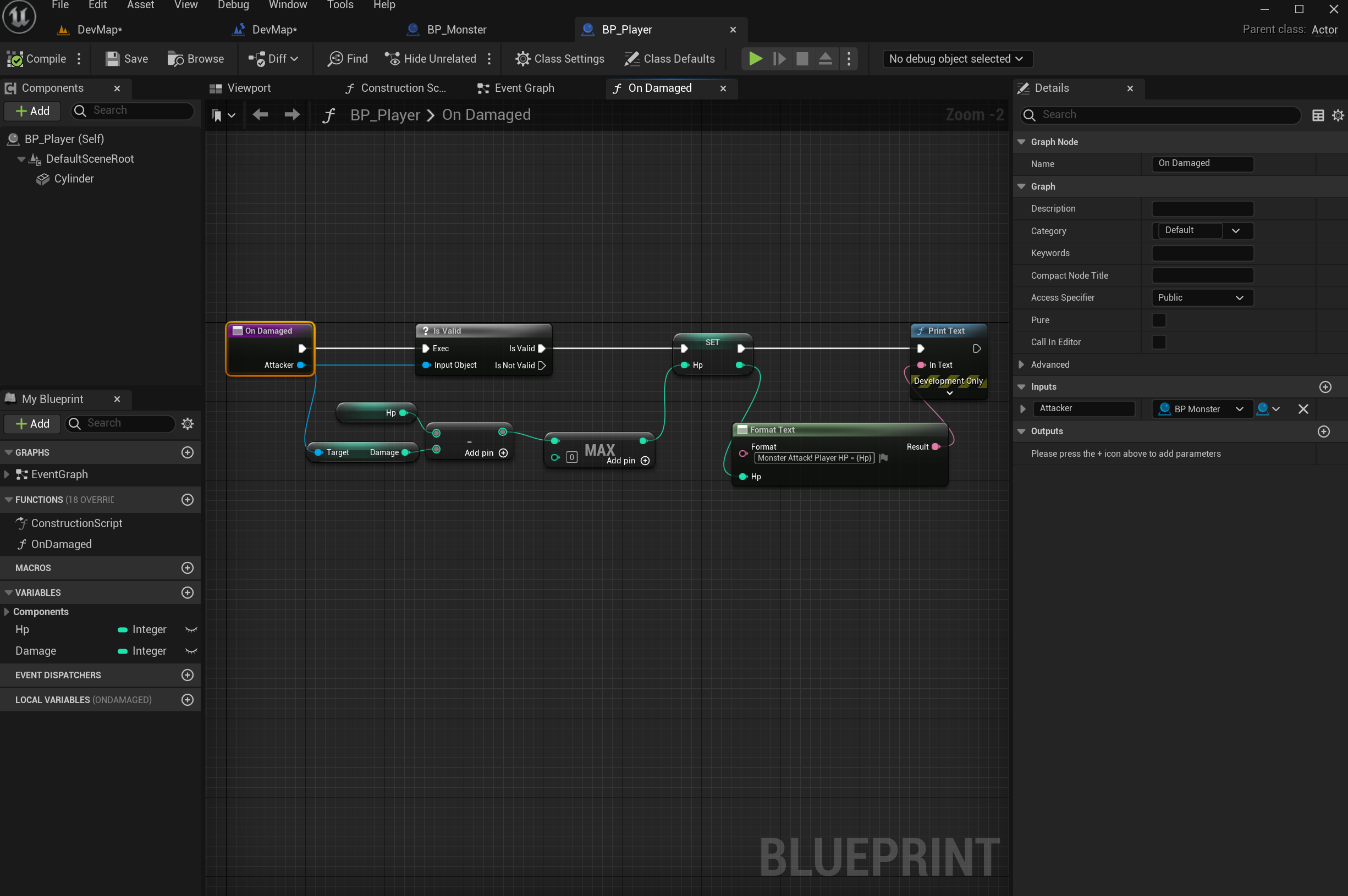Expand the Attacker input row
Viewport: 1348px width, 896px height.
[x=1022, y=409]
